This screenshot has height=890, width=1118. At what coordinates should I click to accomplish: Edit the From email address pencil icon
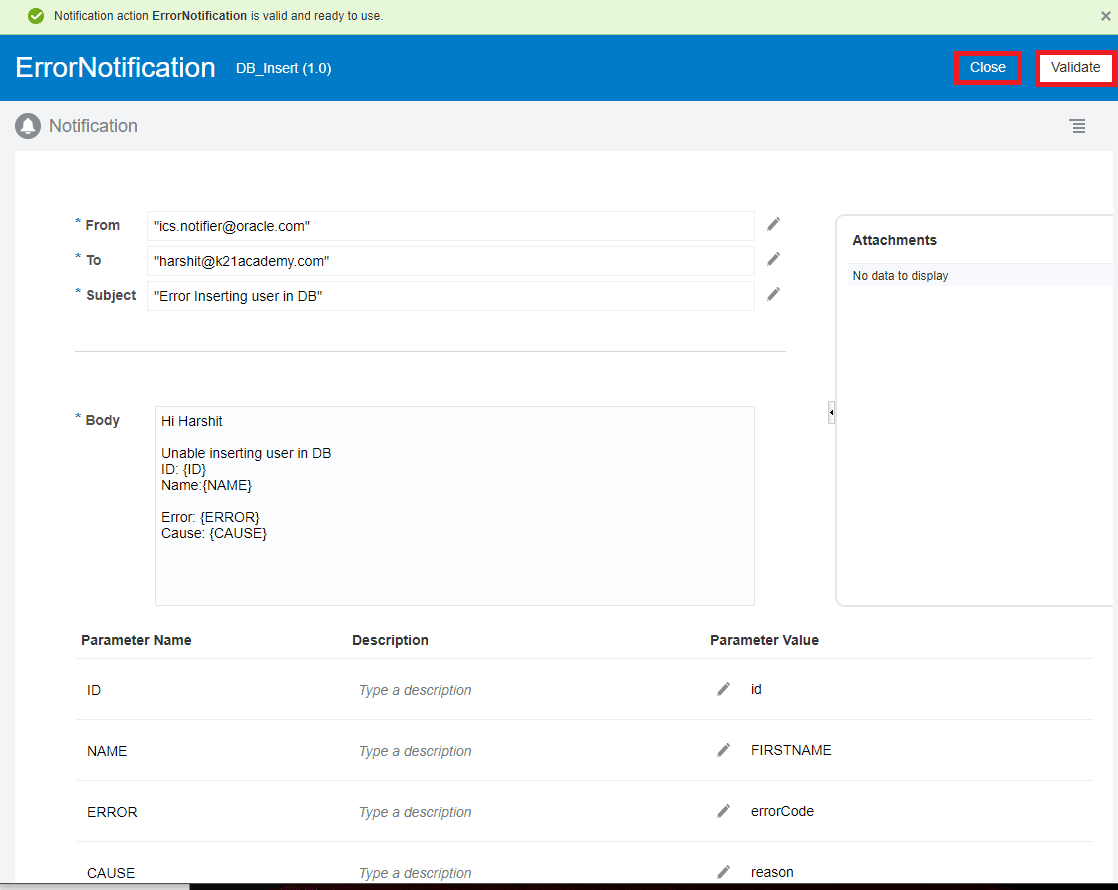pos(772,224)
